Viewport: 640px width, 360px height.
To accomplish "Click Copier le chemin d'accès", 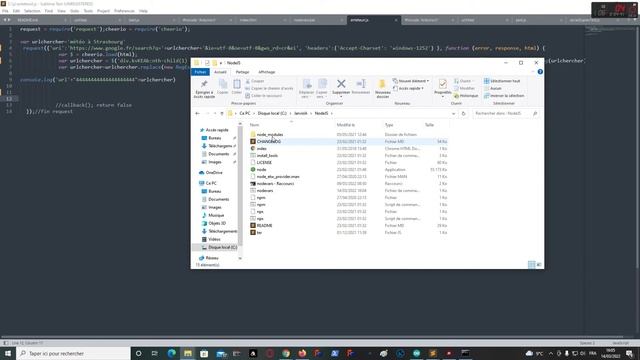I will tap(269, 88).
